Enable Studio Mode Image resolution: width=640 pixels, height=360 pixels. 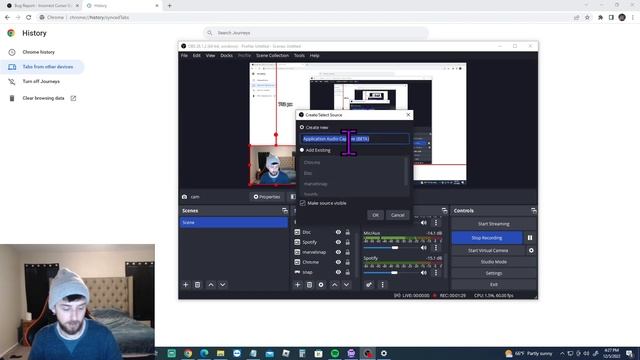[493, 262]
